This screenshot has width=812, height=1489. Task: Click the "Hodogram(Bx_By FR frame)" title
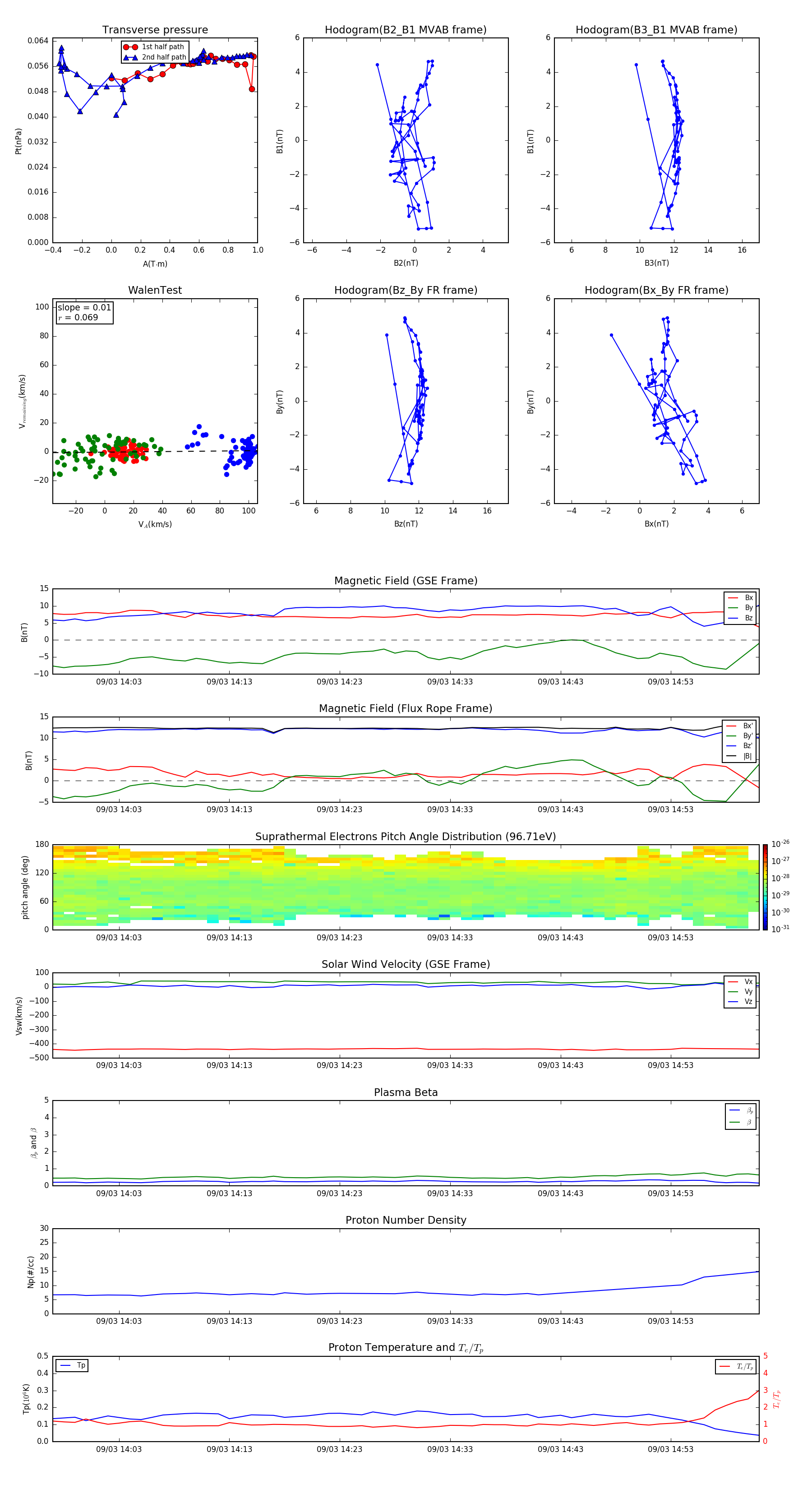(656, 290)
